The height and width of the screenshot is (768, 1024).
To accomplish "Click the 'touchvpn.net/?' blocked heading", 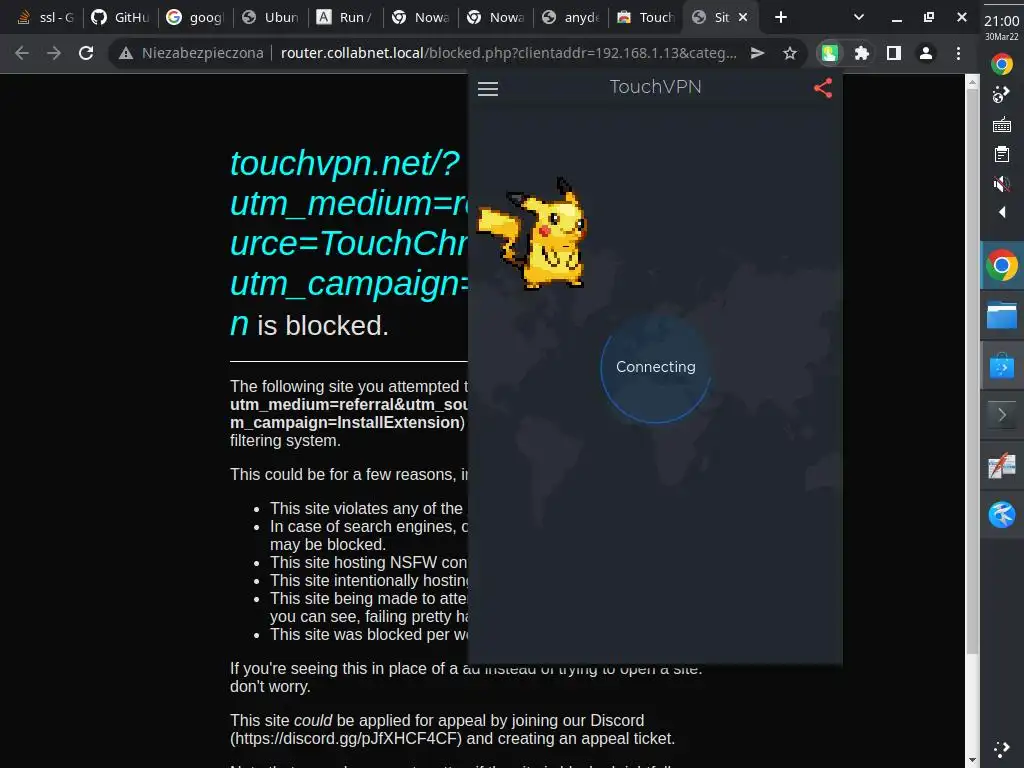I will click(x=345, y=163).
